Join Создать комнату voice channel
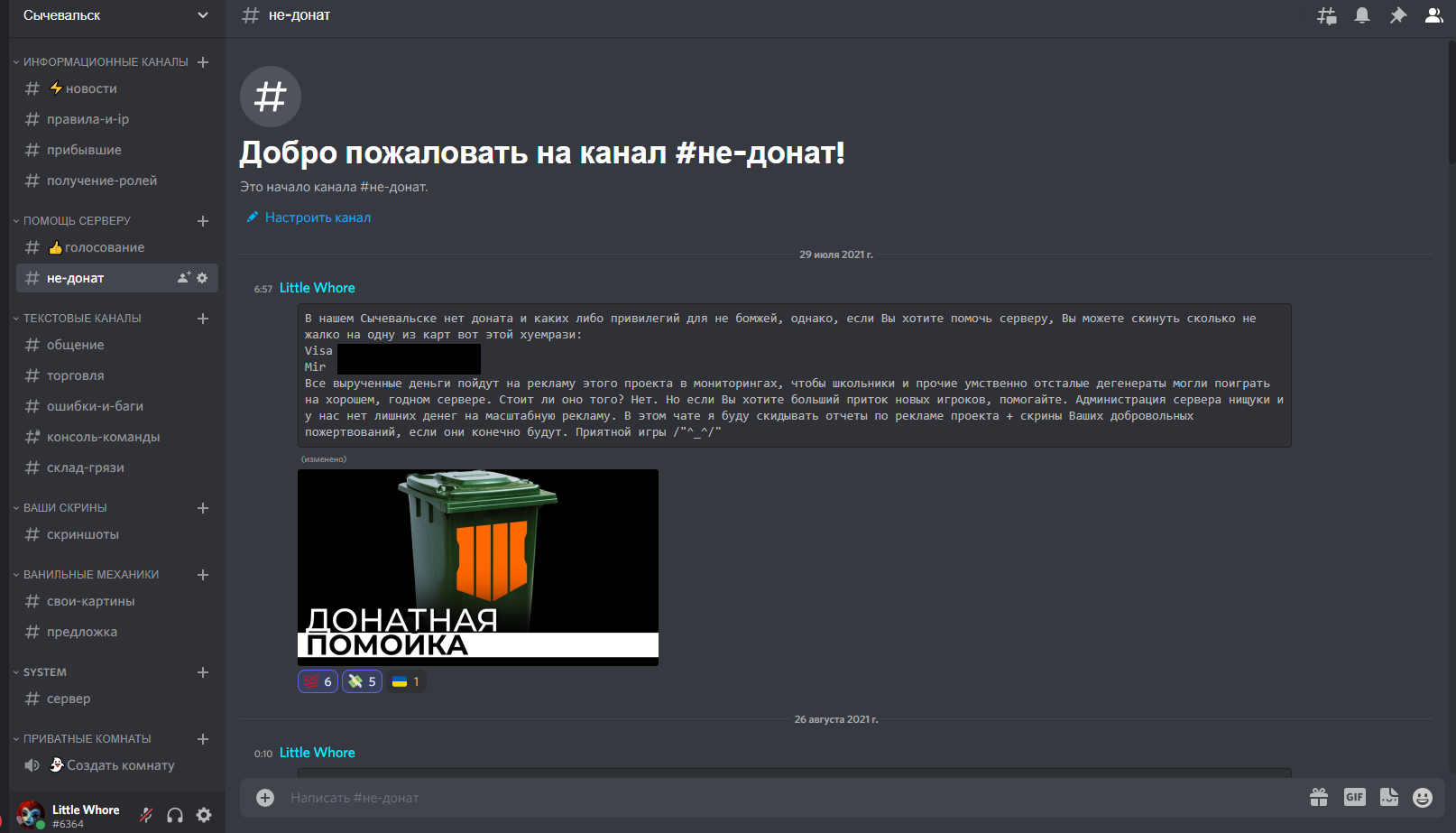1456x833 pixels. point(117,765)
